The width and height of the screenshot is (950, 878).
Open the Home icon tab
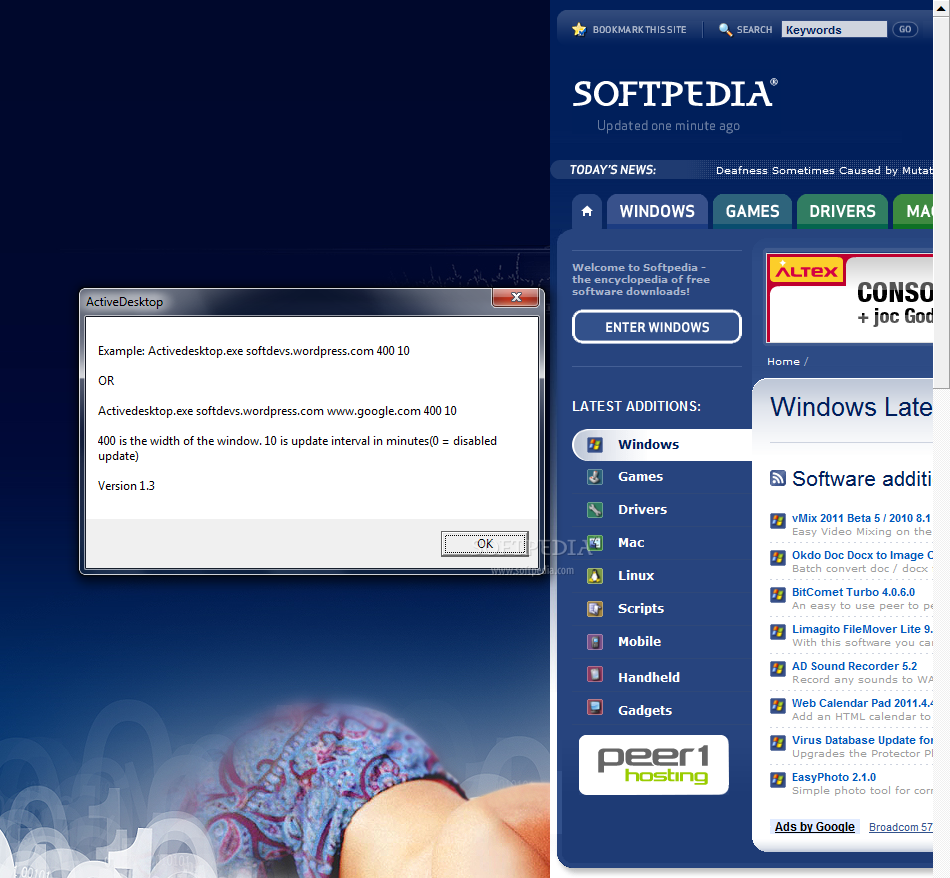586,211
